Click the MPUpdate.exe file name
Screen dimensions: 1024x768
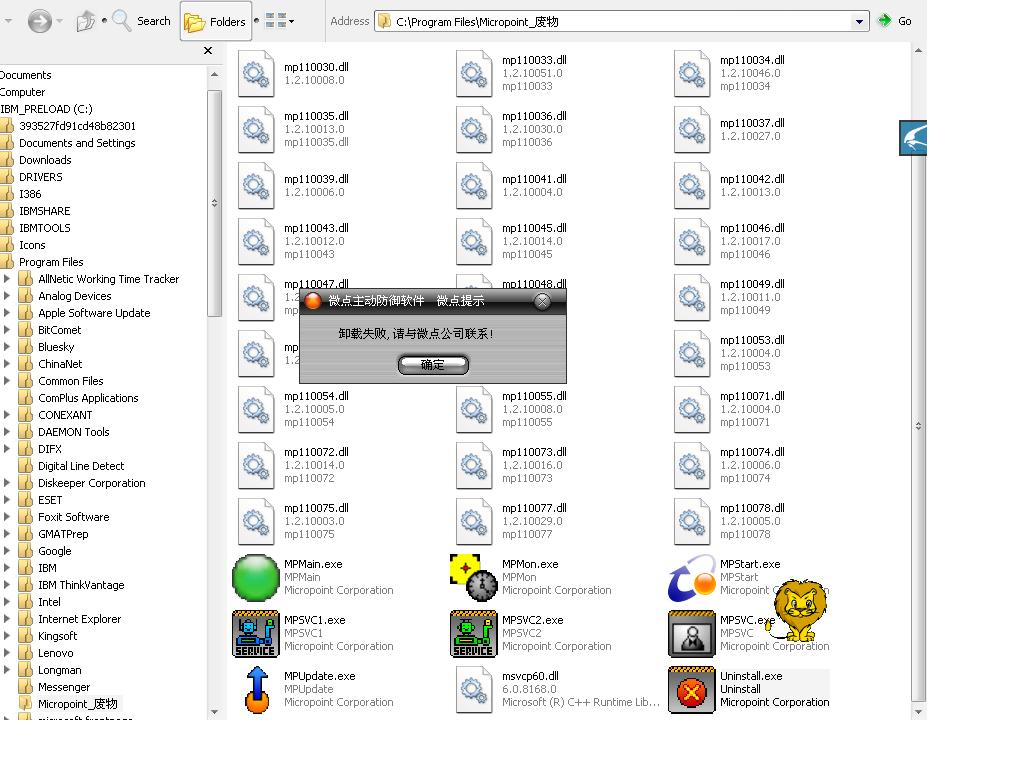pos(319,676)
